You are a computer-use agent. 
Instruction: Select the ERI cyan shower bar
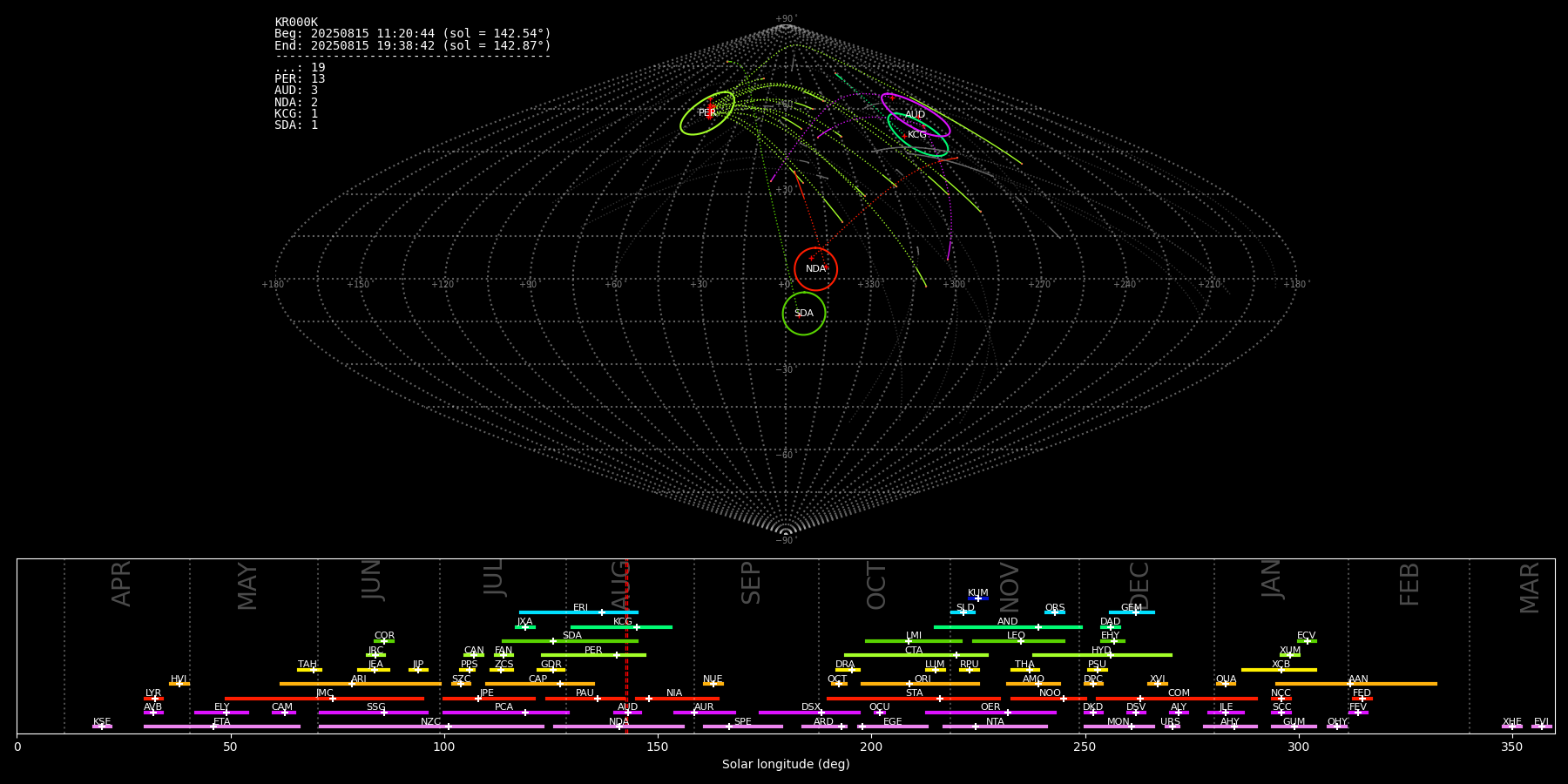click(x=578, y=612)
